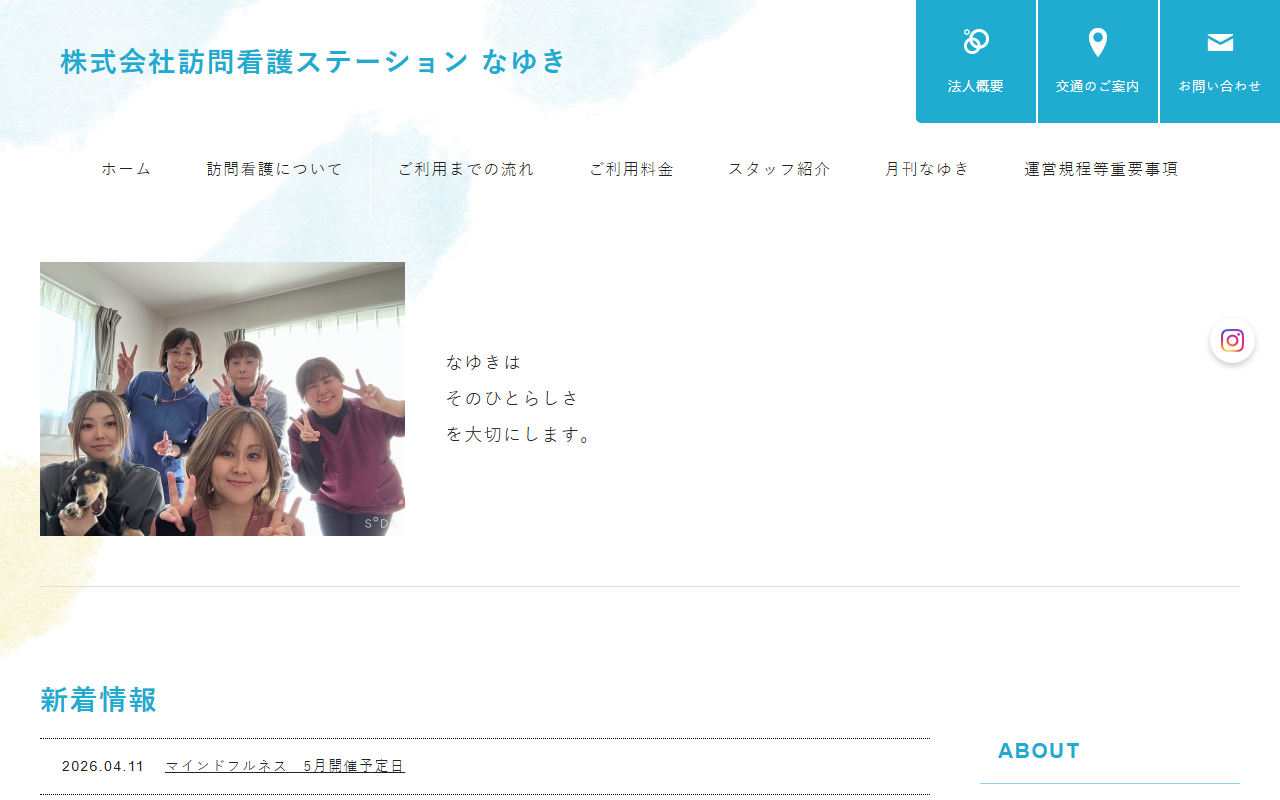
Task: Open the floating Instagram icon
Action: (1232, 341)
